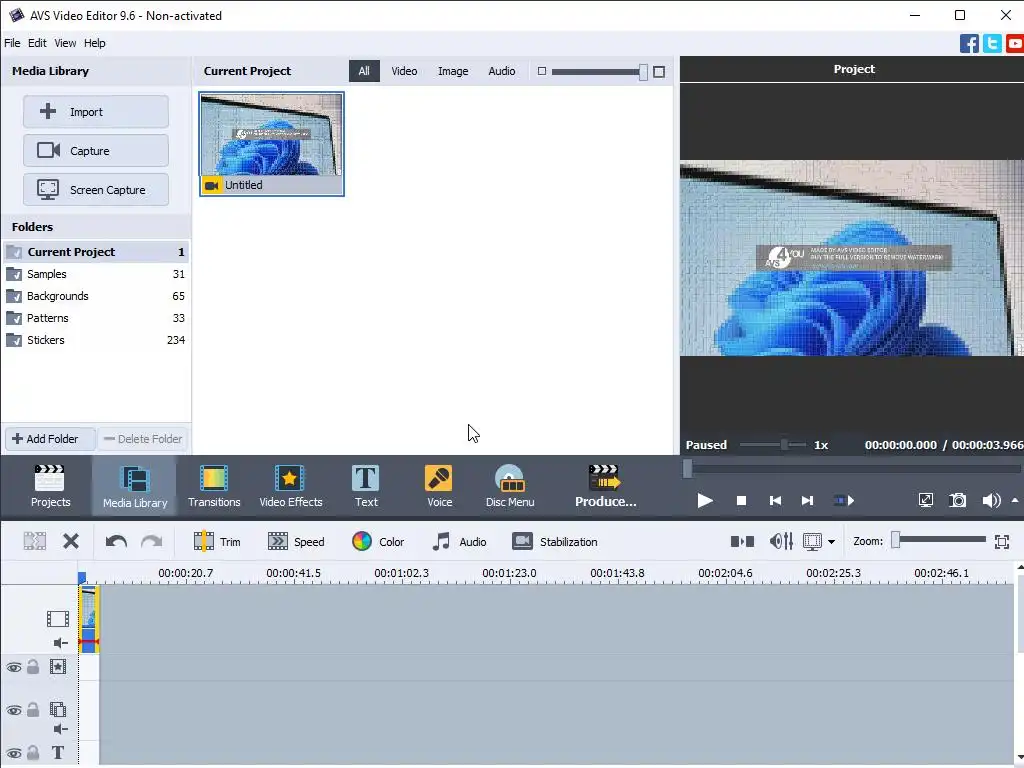This screenshot has height=768, width=1024.
Task: Click the Capture button
Action: [x=96, y=151]
